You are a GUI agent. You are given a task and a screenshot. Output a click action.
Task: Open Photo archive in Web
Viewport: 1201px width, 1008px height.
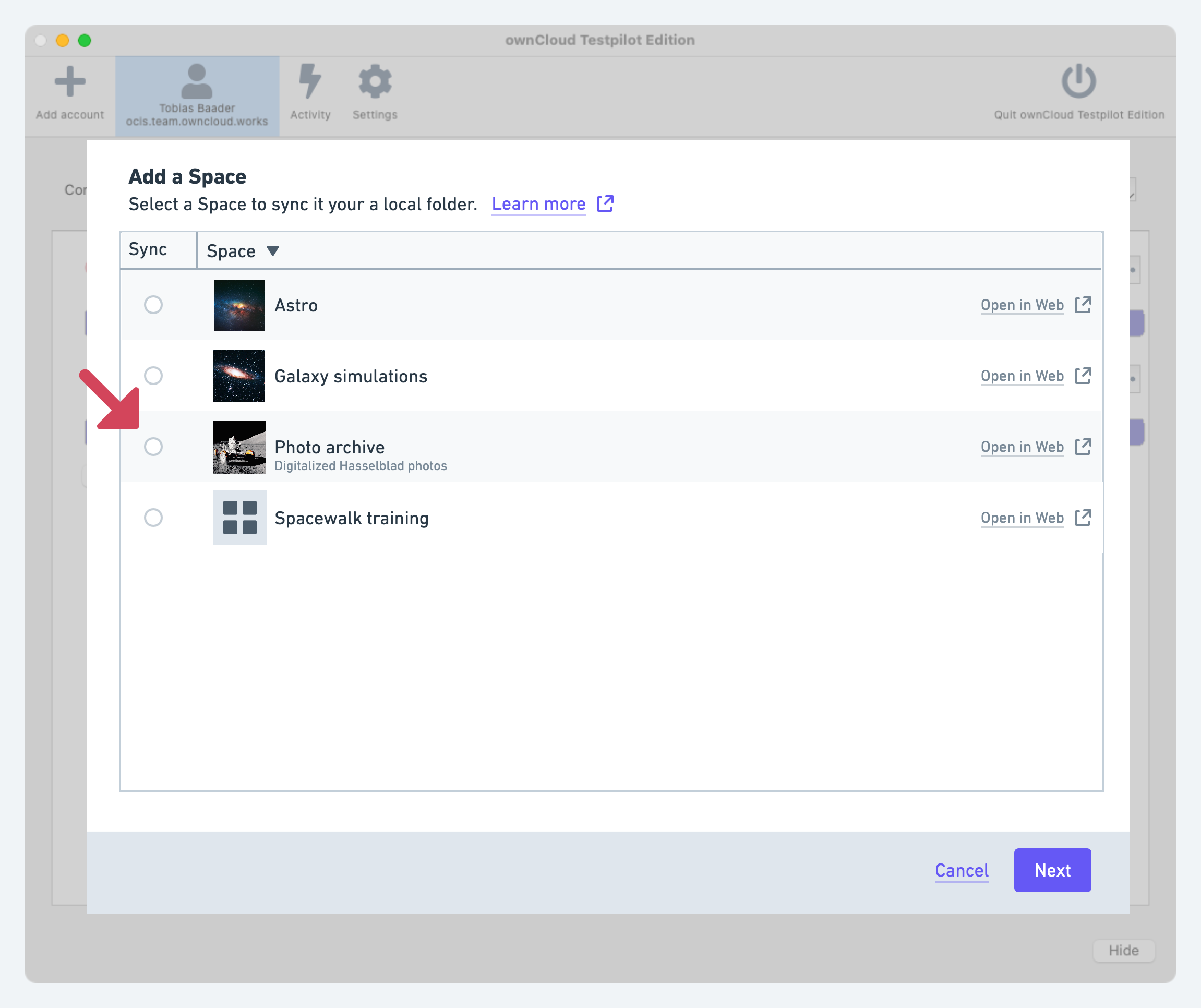(x=1023, y=447)
